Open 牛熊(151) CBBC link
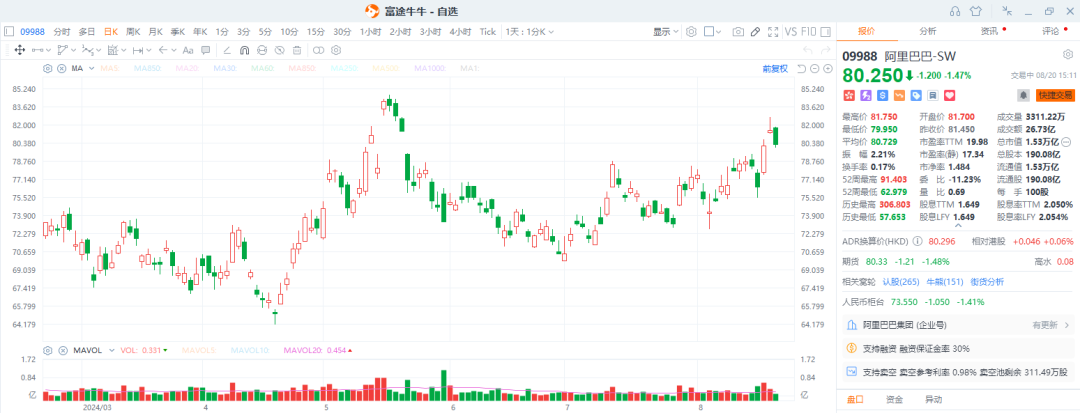This screenshot has width=1080, height=413. pos(943,282)
